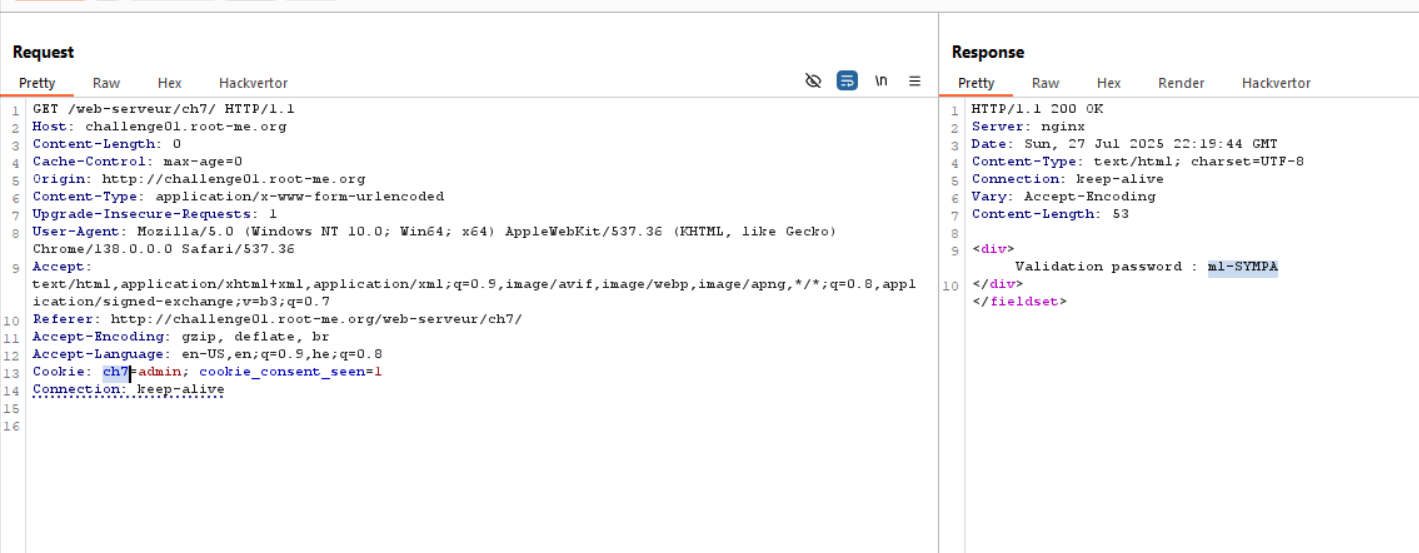Open the Response Hackvertor tab

1276,83
